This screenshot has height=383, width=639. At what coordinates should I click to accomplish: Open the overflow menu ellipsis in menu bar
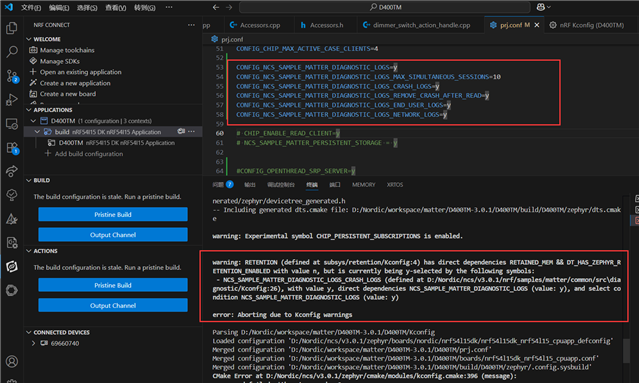point(169,7)
